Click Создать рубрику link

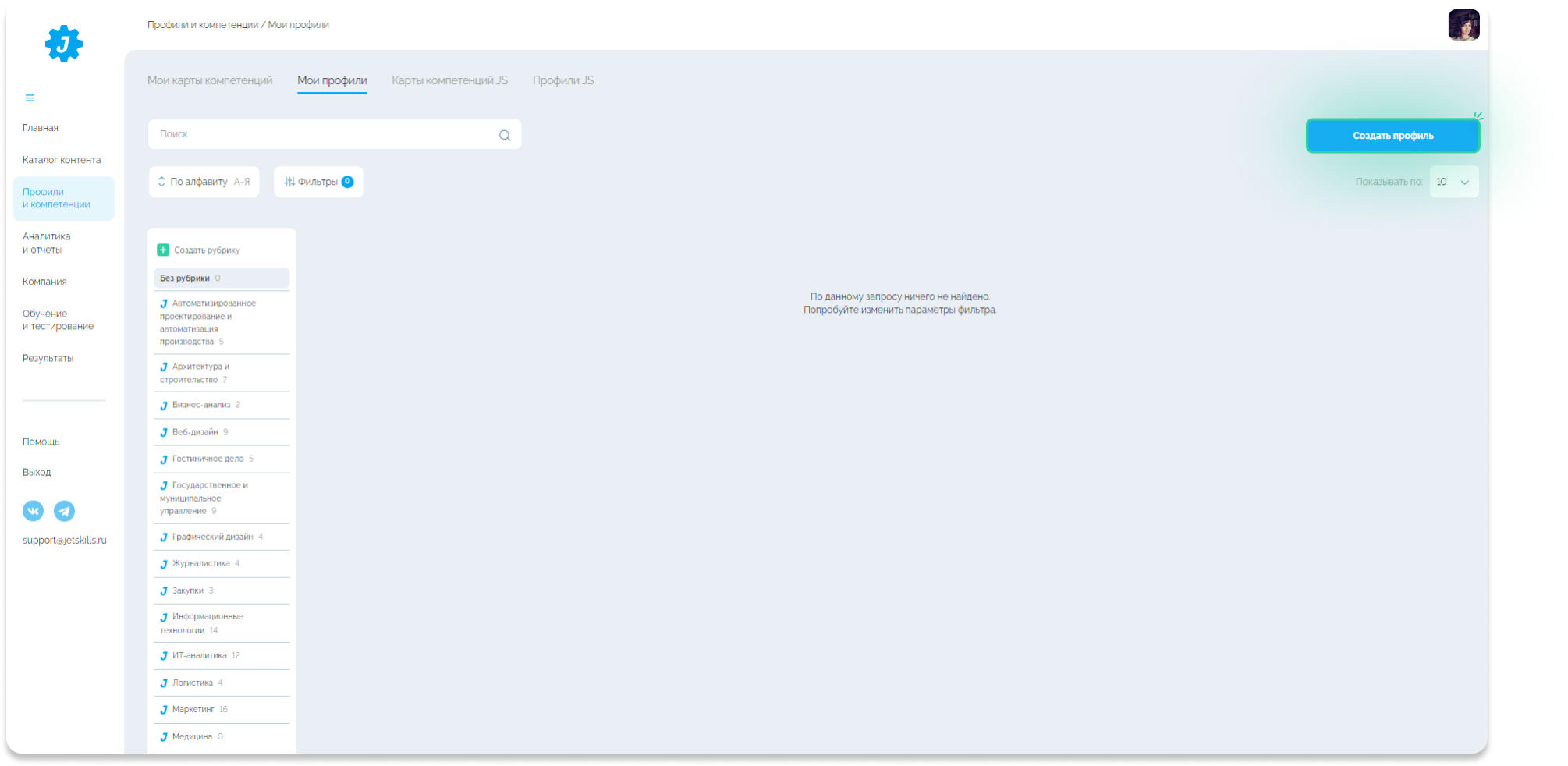click(207, 250)
